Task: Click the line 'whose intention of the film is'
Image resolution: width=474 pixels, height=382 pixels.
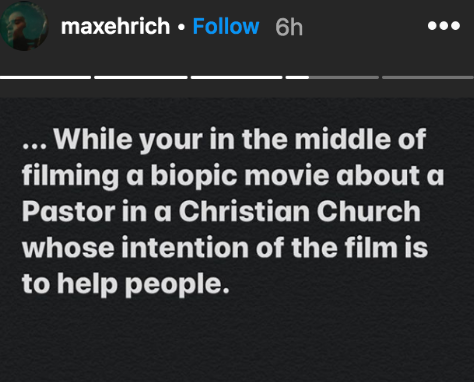Action: [225, 248]
